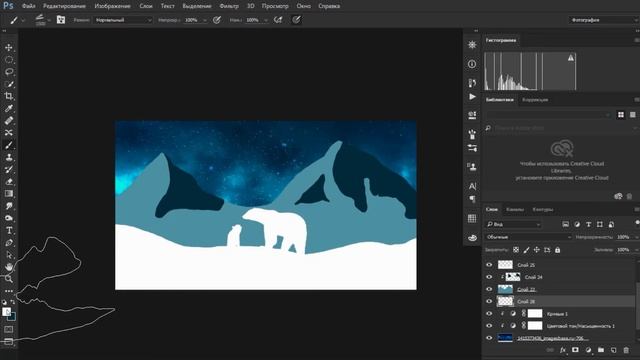The image size is (640, 360).
Task: Select the Healing Brush tool
Action: 9,121
